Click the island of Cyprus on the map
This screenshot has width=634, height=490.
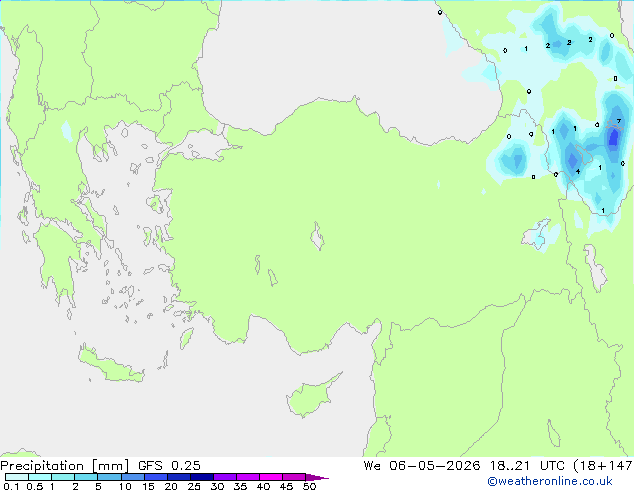pyautogui.click(x=313, y=396)
